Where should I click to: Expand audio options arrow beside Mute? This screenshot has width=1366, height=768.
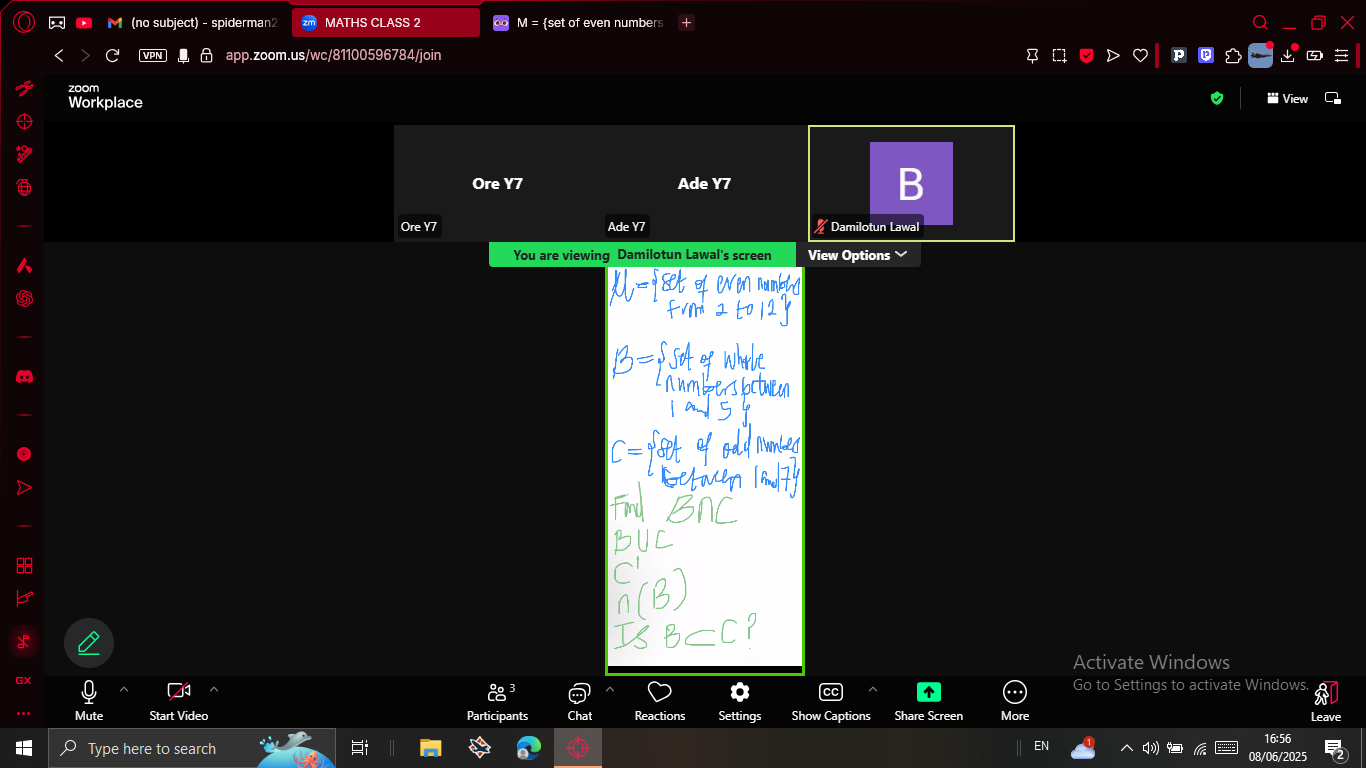124,689
